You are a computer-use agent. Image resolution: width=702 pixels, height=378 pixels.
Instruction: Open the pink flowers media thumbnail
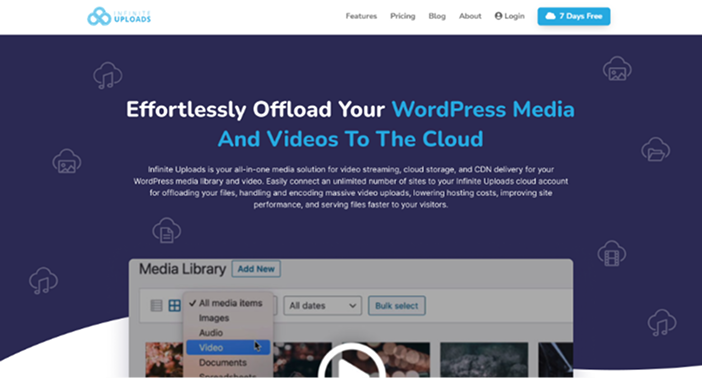point(164,360)
